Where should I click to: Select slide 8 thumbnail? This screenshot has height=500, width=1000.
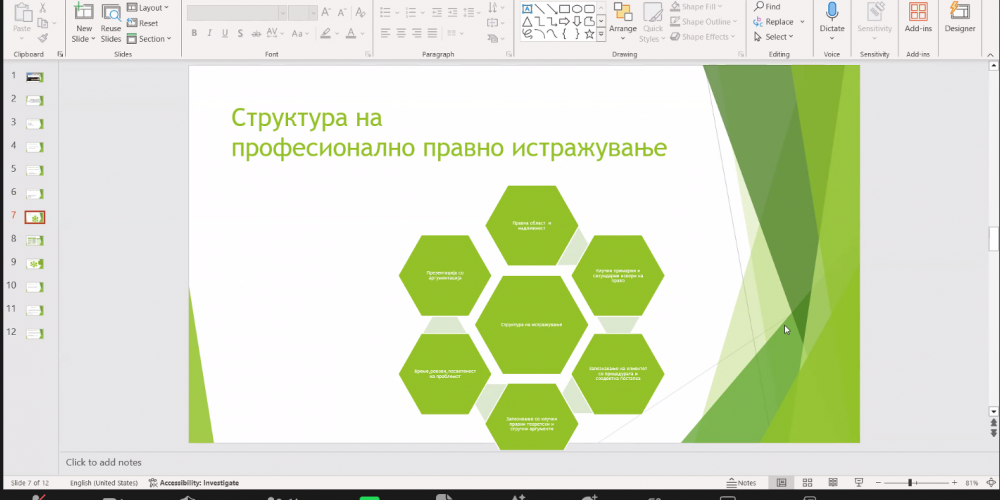pyautogui.click(x=35, y=240)
